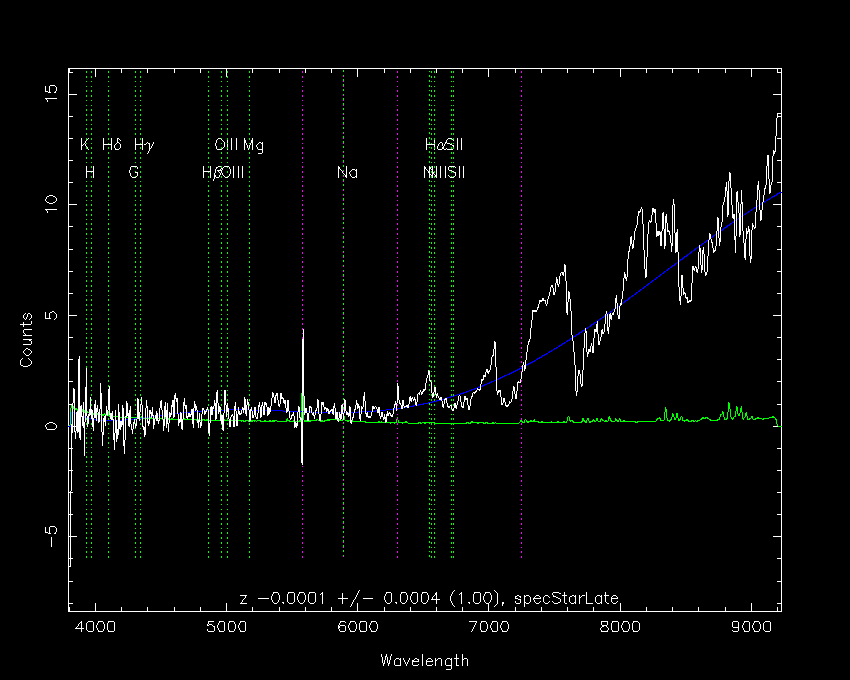Click the 6000 wavelength tick label

[358, 627]
